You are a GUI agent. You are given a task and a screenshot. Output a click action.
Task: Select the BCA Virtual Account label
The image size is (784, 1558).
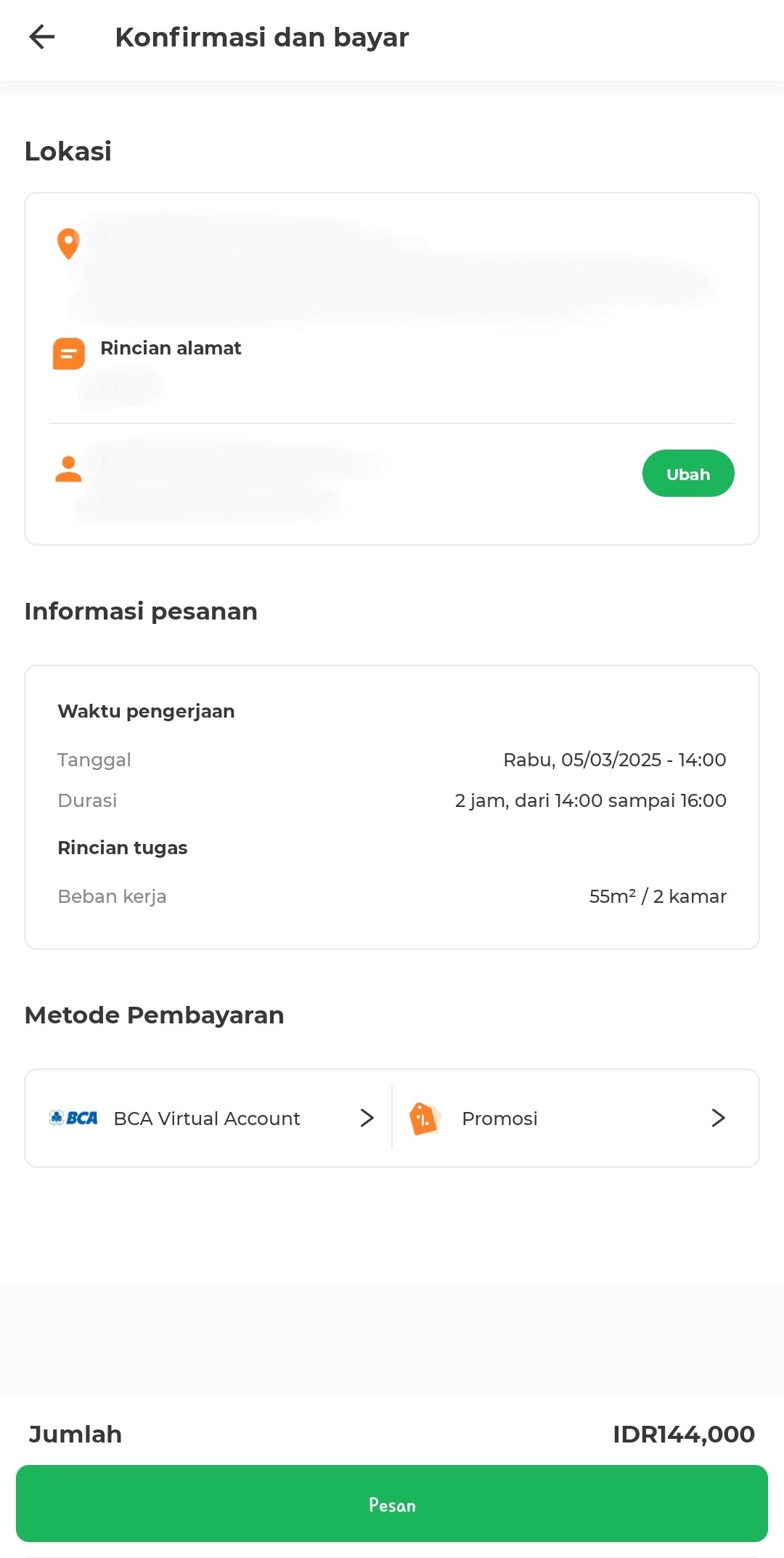[207, 1119]
